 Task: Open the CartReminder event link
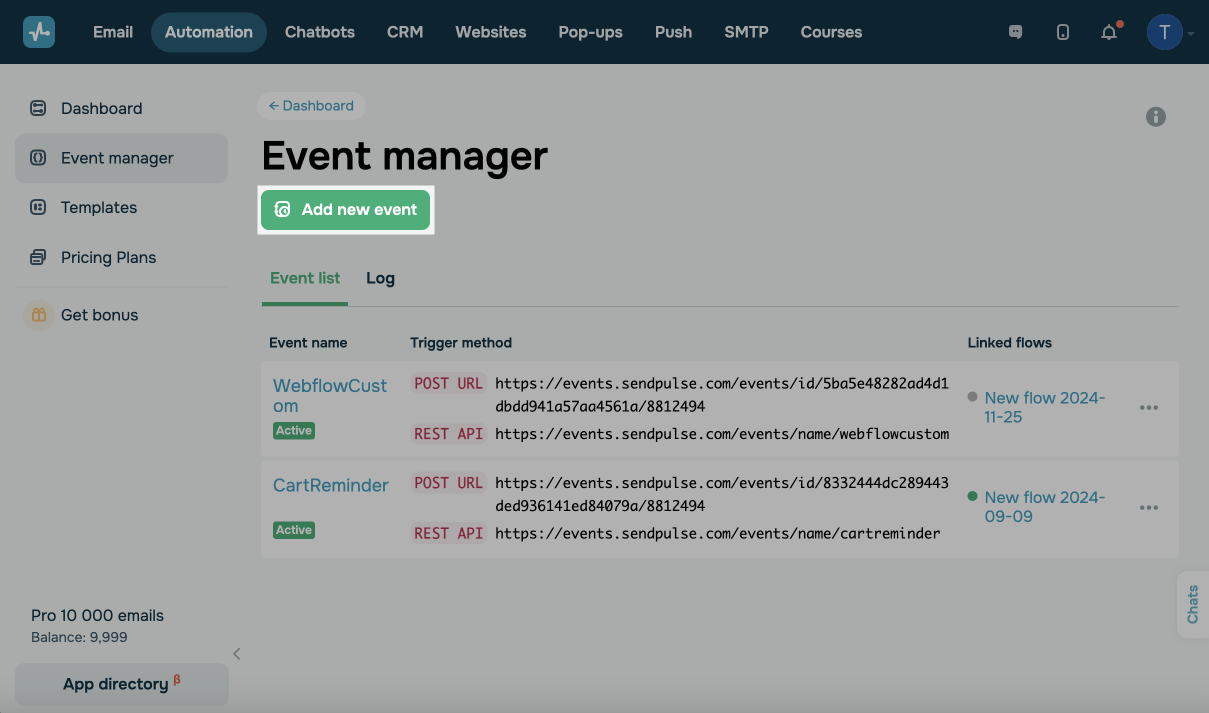coord(330,485)
